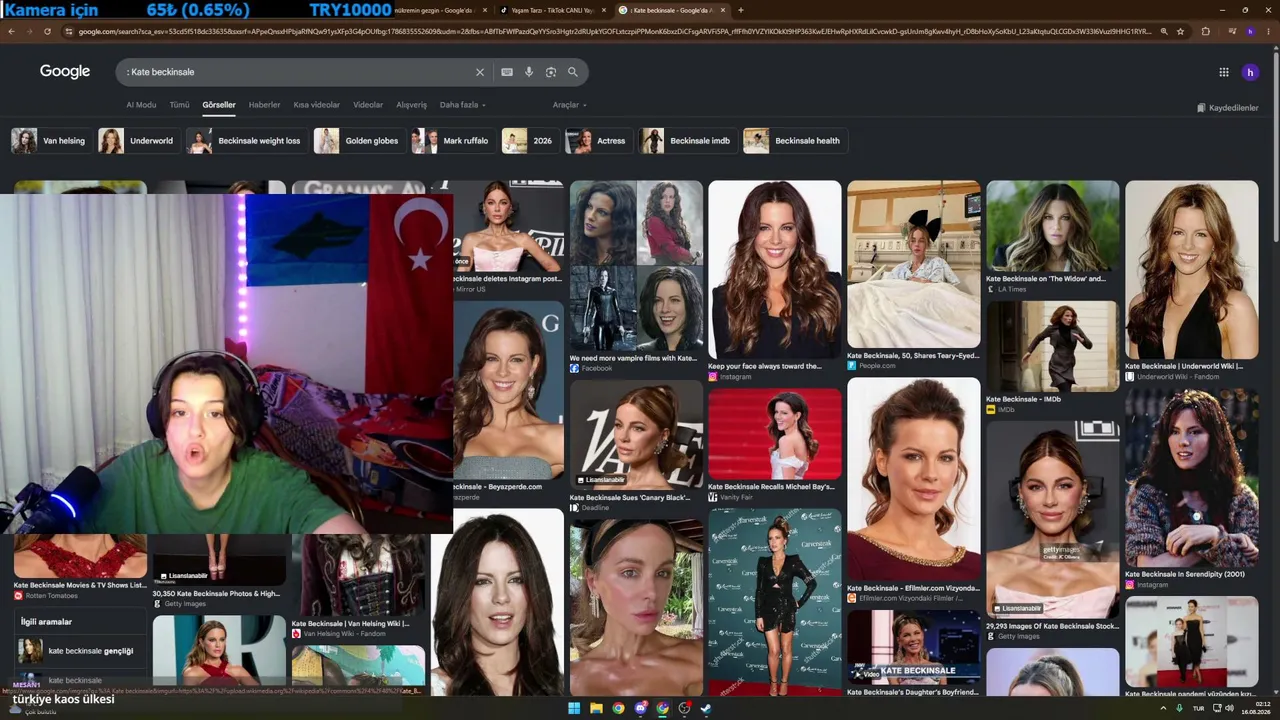Bookmark this page with the star icon

coord(1180,31)
